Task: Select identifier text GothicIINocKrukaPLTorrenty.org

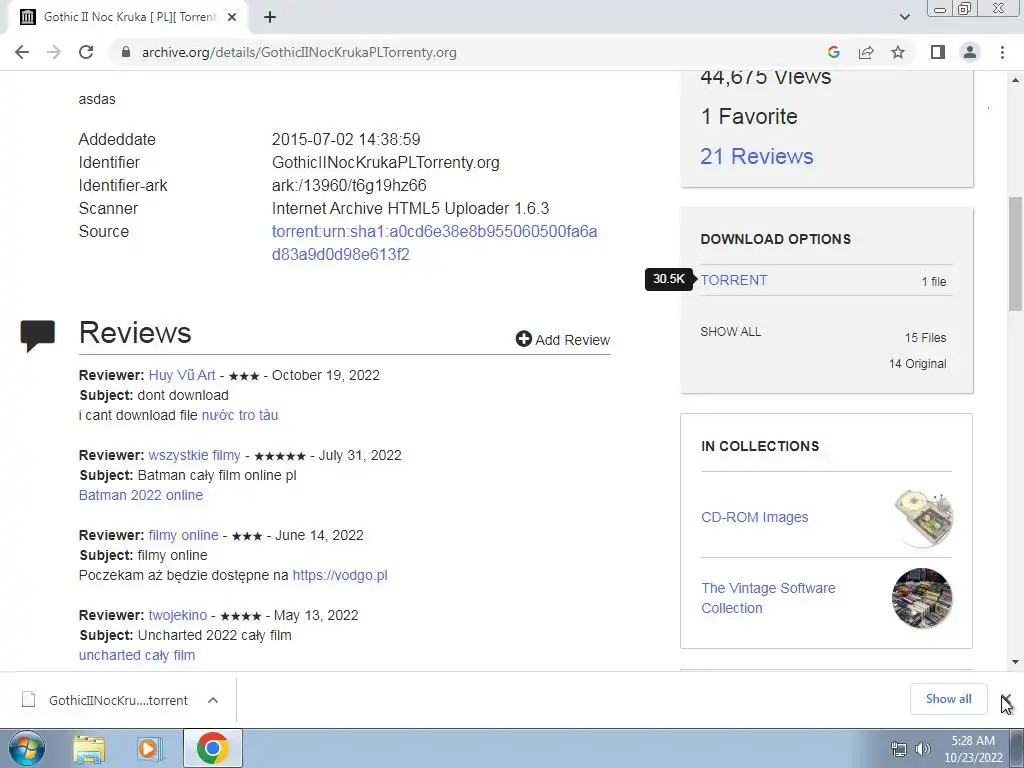Action: coord(385,163)
